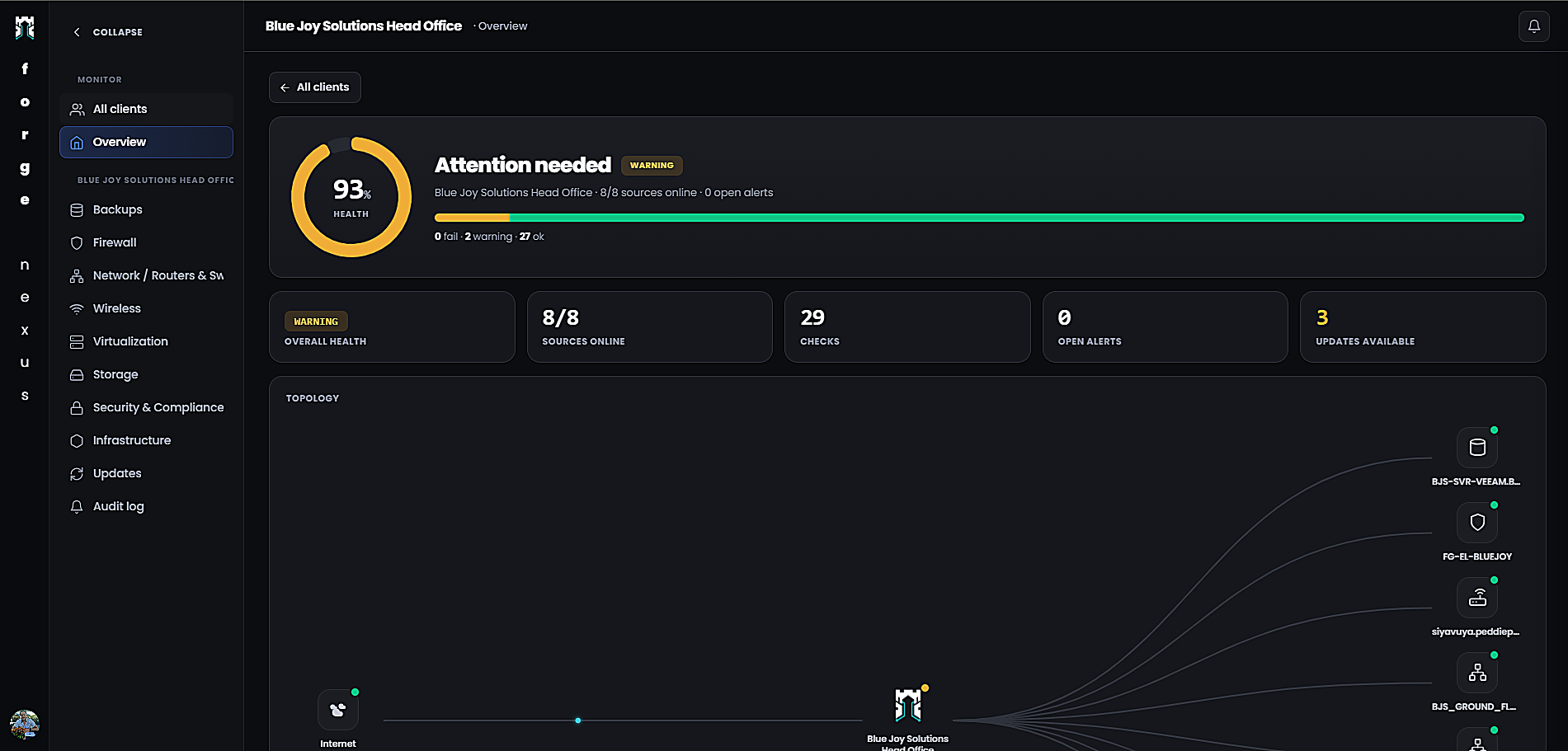This screenshot has width=1568, height=751.
Task: Click the 'Overview' breadcrumb in the header
Action: point(502,26)
